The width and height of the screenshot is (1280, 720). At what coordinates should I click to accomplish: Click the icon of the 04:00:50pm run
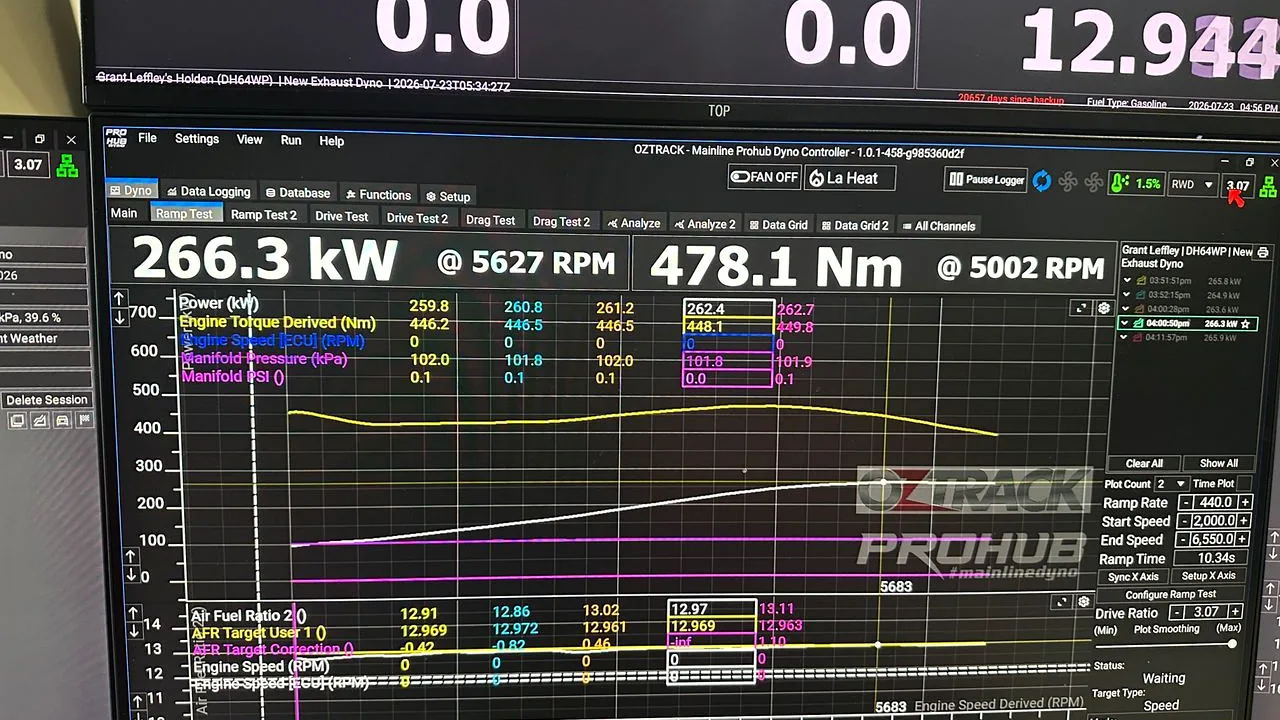pos(1139,323)
